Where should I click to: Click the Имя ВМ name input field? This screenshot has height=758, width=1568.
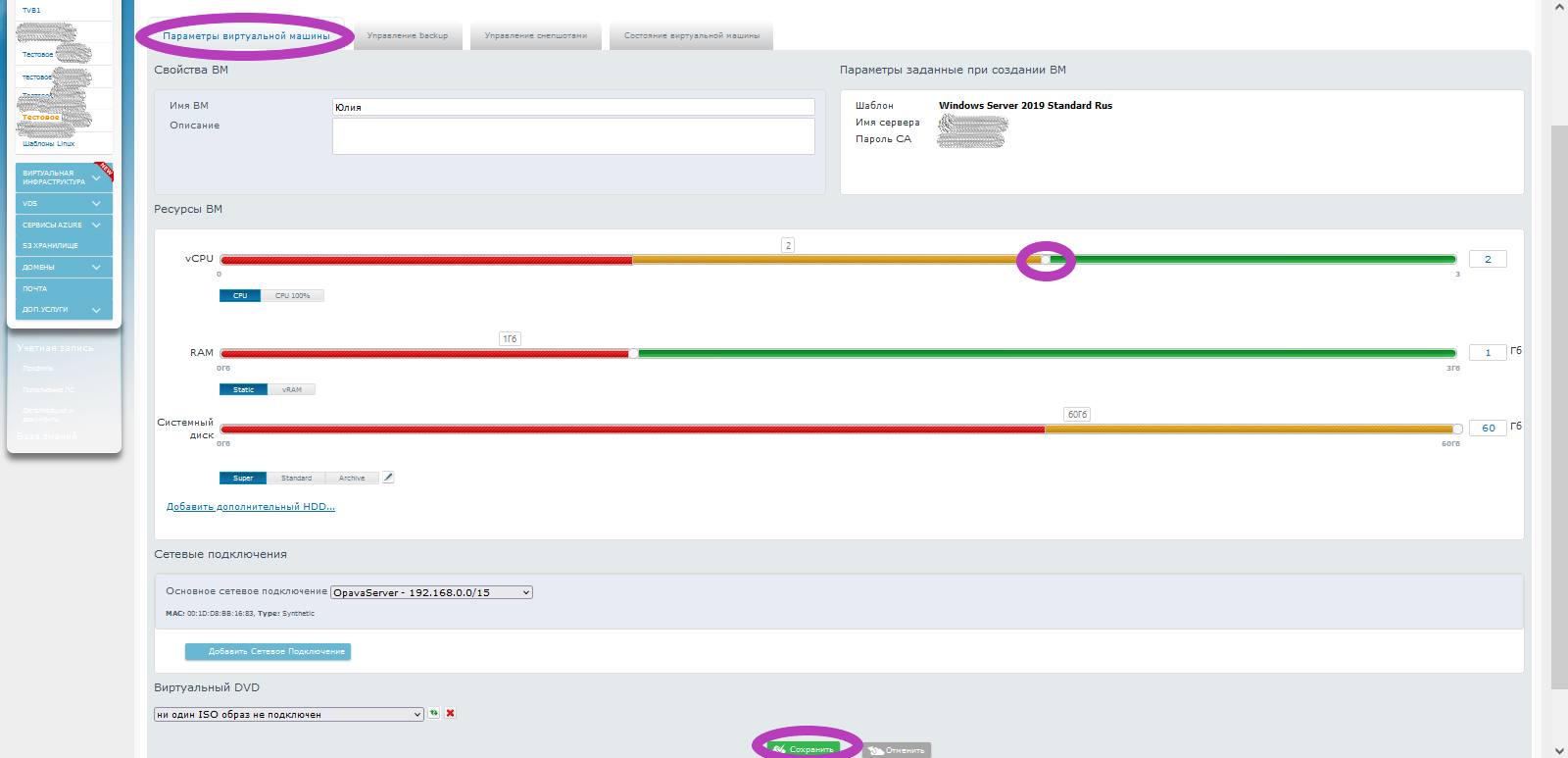pos(573,107)
